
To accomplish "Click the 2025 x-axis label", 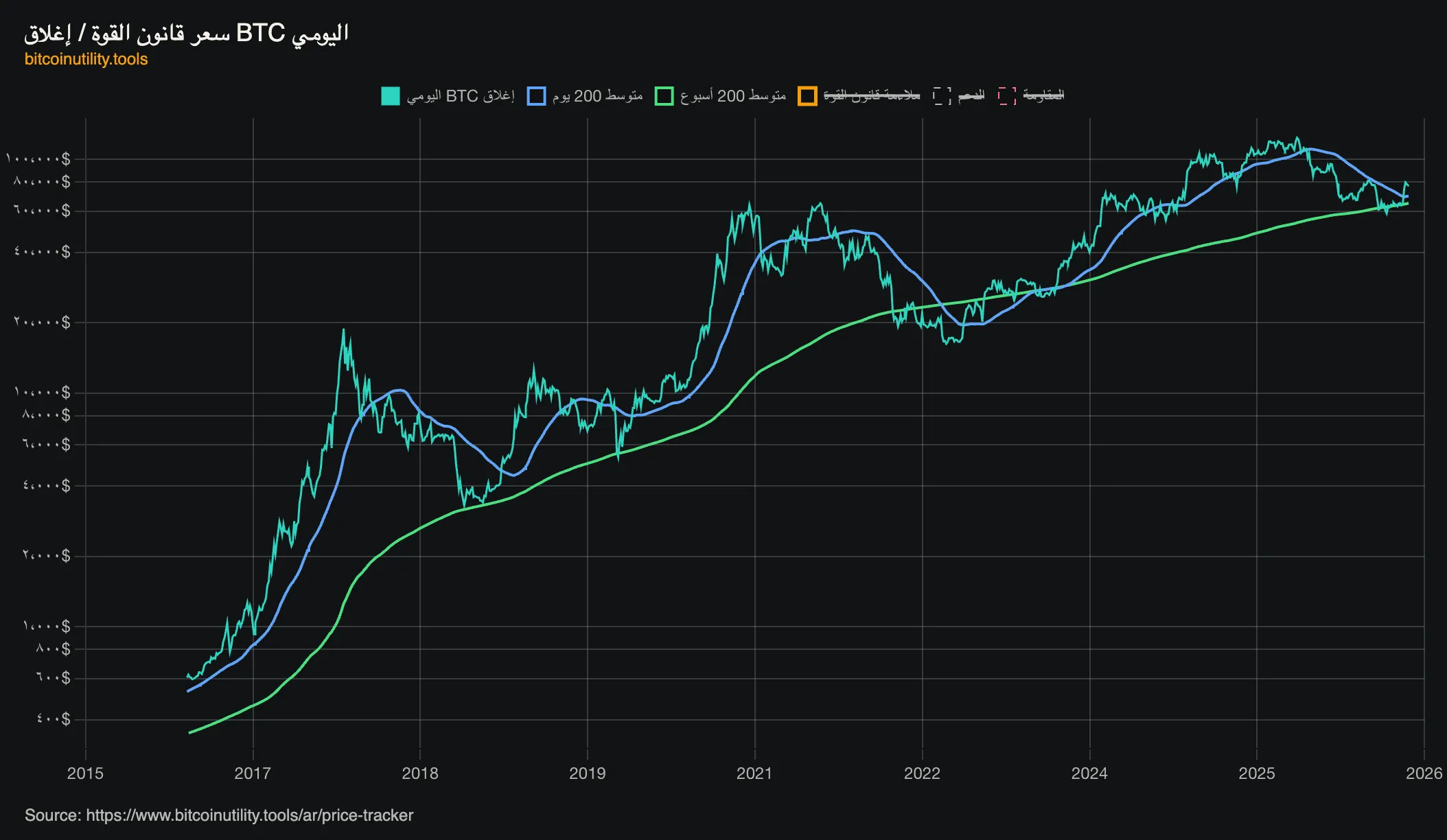I will coord(1257,773).
